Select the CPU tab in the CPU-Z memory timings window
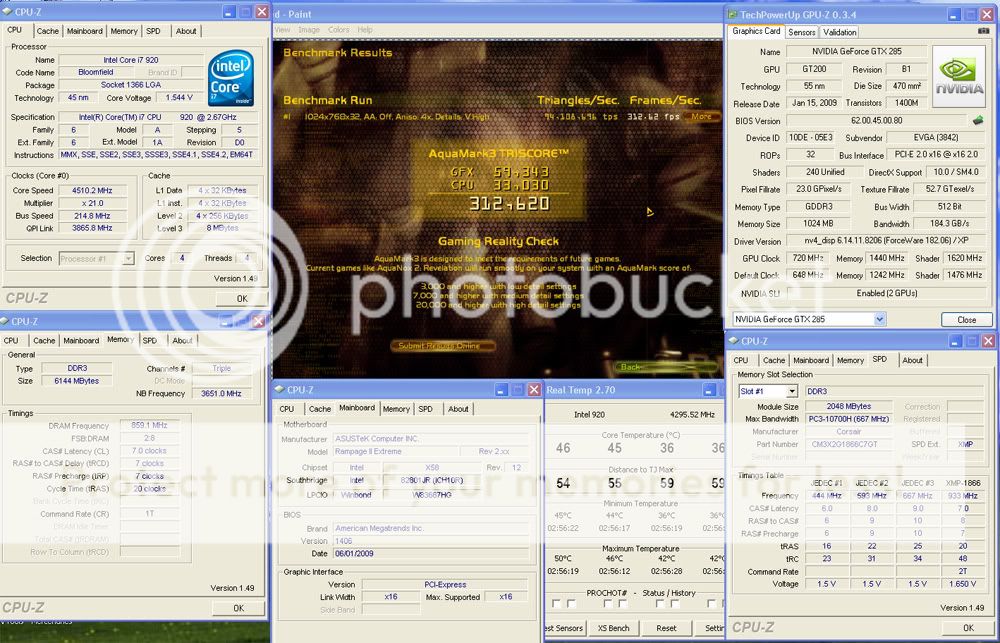The height and width of the screenshot is (643, 1000). pos(11,341)
